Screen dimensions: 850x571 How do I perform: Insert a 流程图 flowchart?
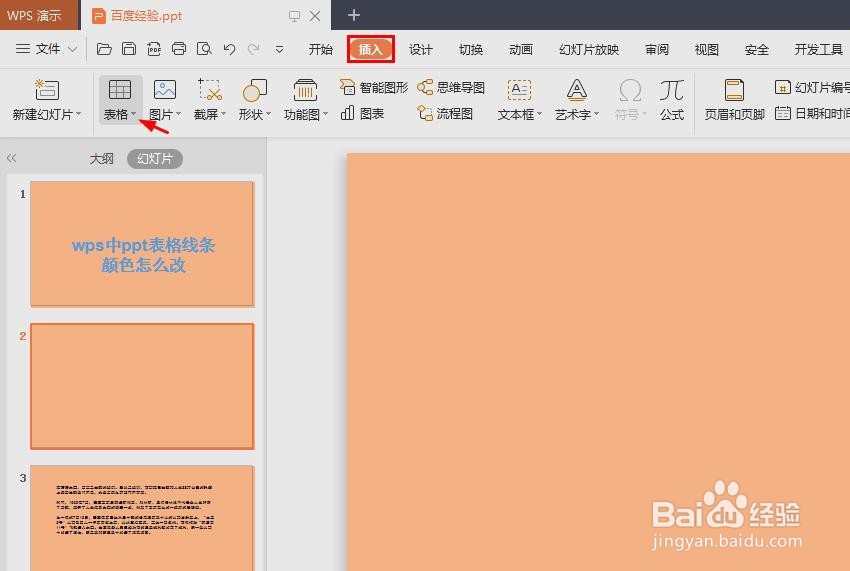tap(445, 113)
